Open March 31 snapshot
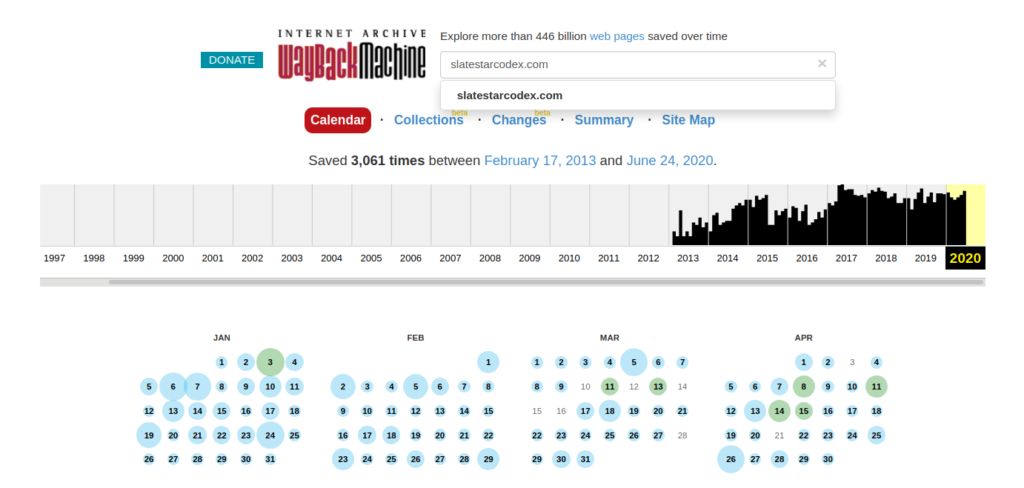The image size is (1024, 488). point(585,459)
